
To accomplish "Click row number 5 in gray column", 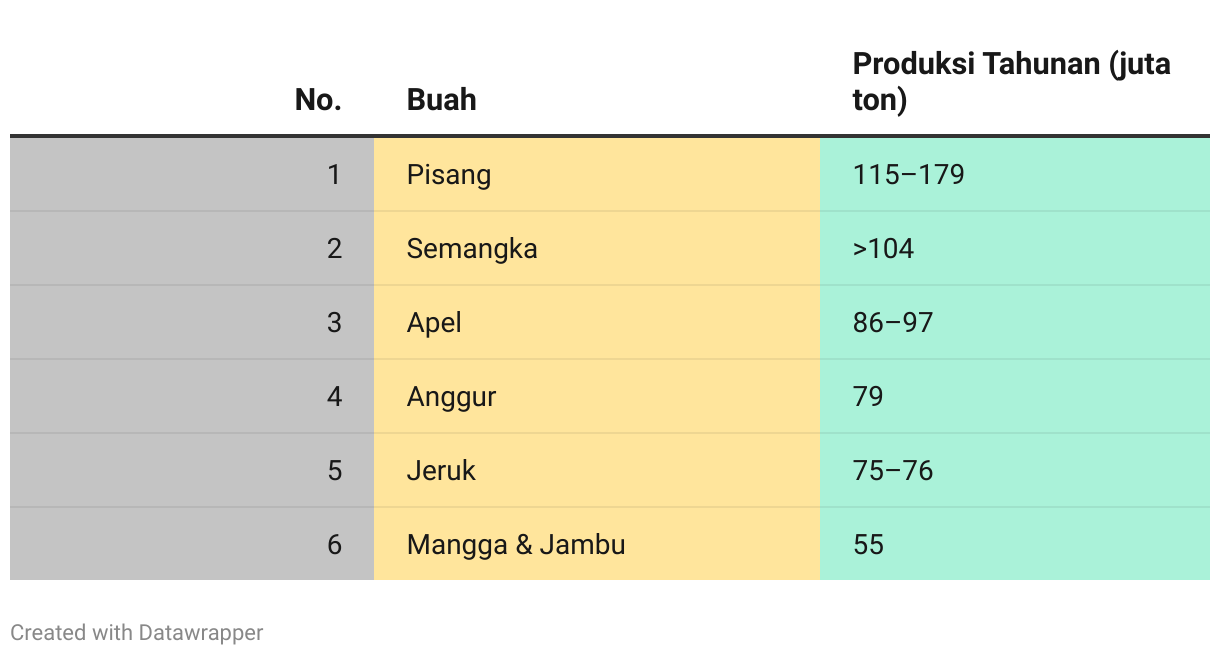I will [334, 471].
